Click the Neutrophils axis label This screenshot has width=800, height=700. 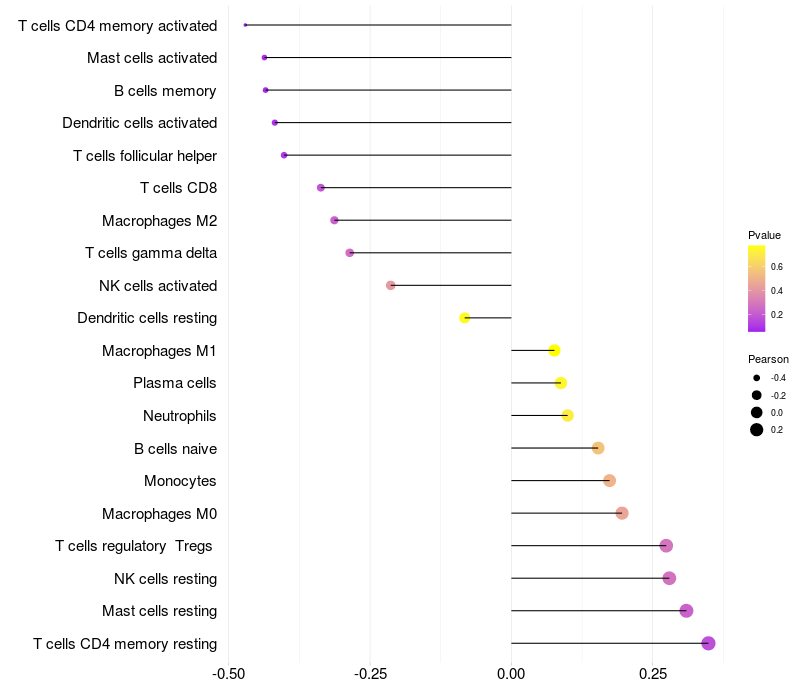click(x=180, y=416)
